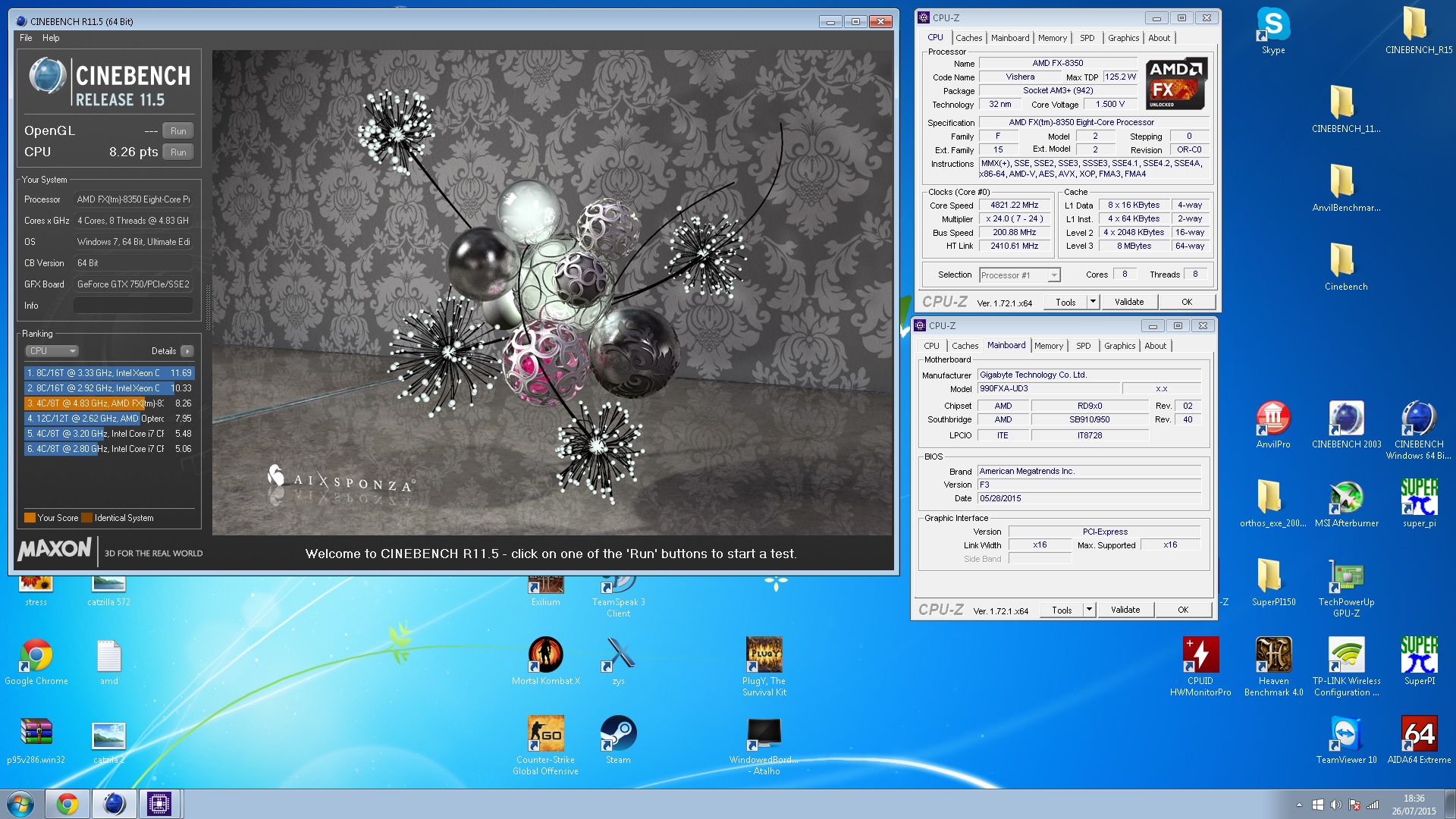Click the Cinebench render preview image

coord(552,293)
